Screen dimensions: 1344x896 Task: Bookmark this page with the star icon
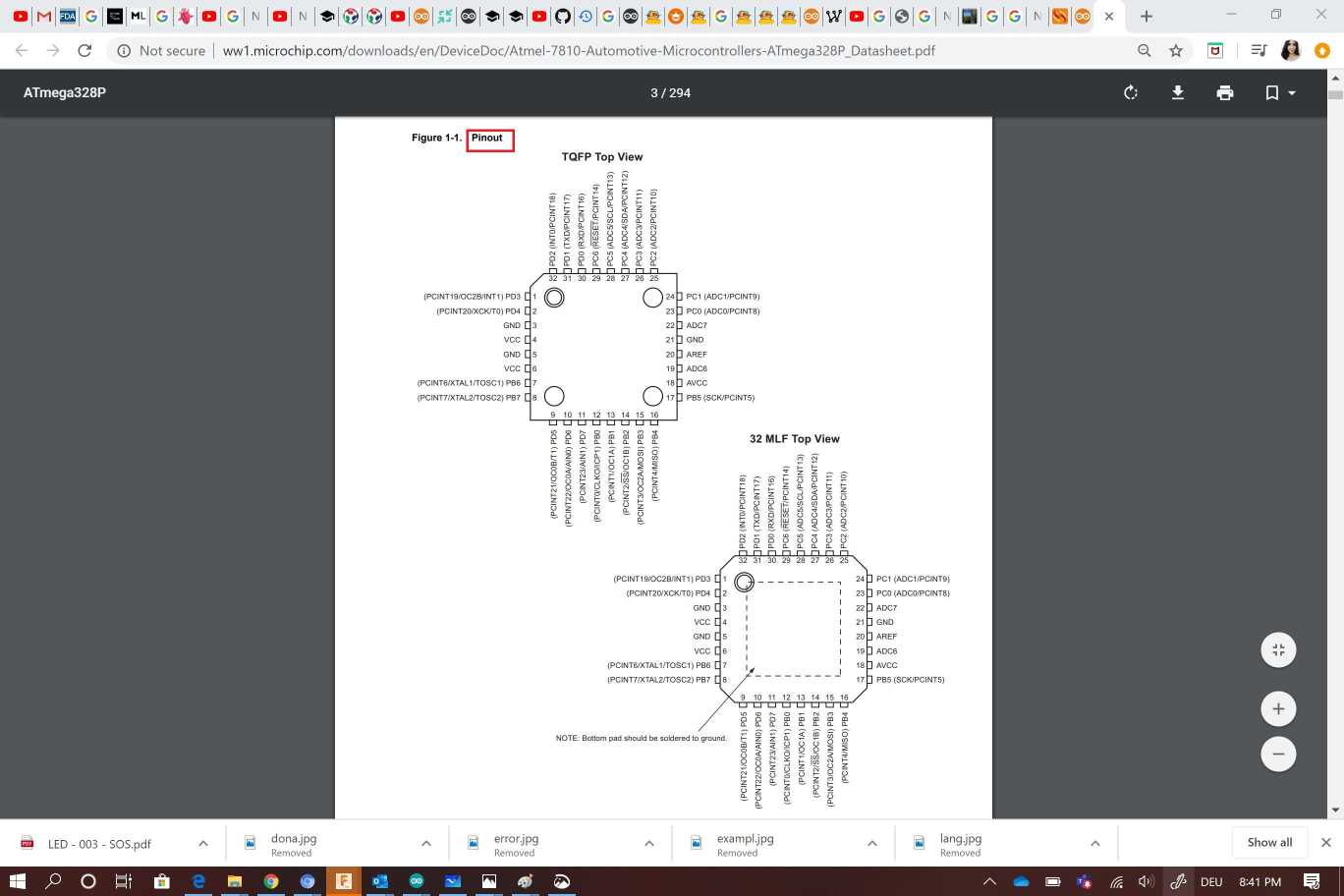[1176, 50]
